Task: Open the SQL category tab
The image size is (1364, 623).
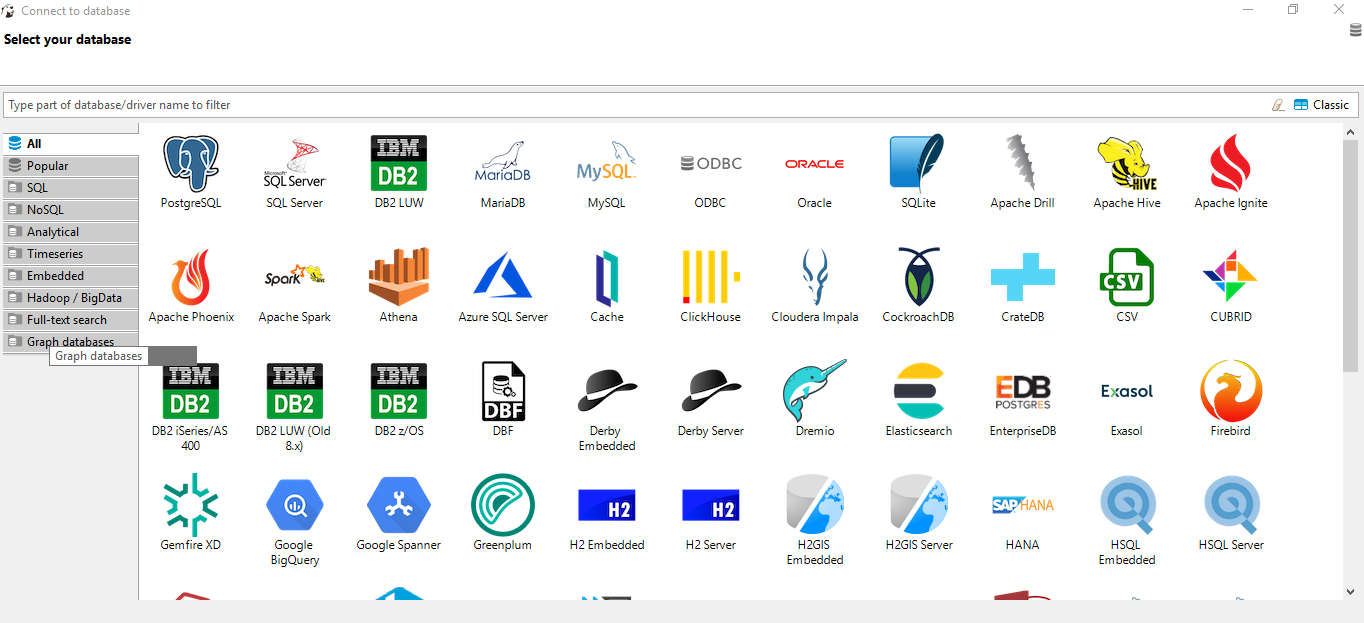Action: [71, 188]
